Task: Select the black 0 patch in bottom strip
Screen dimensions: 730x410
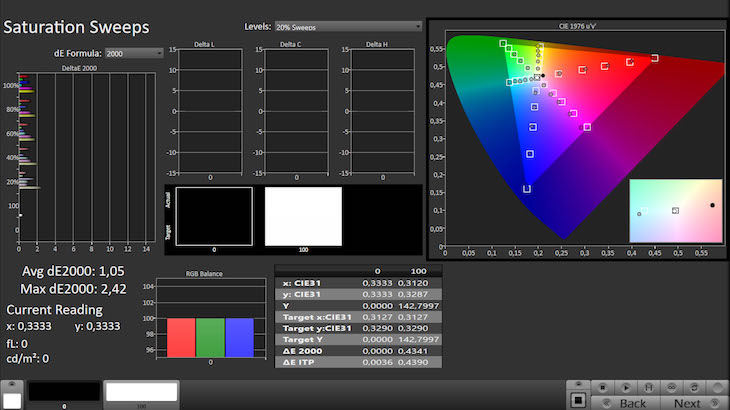Action: click(63, 391)
